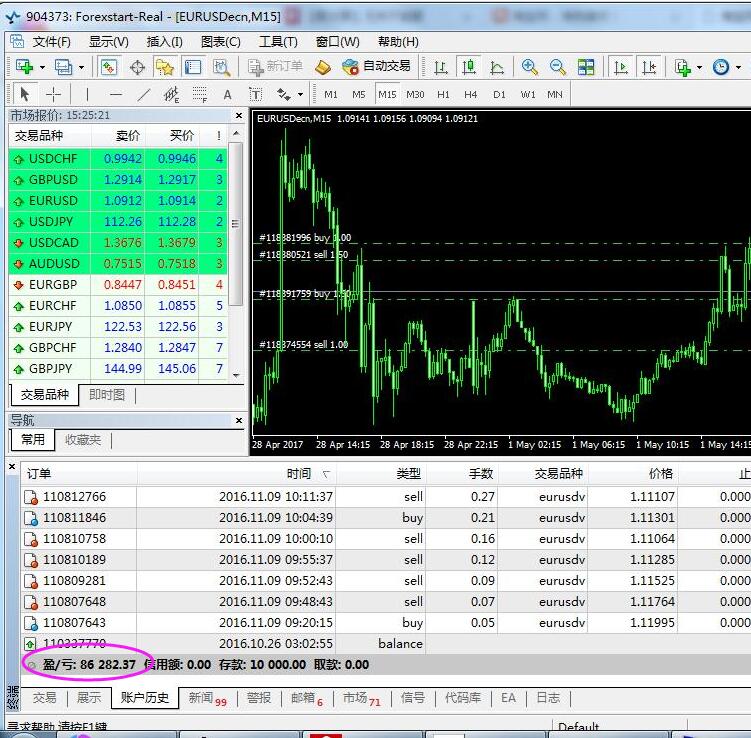Open the 帮助(H) menu

(x=398, y=42)
